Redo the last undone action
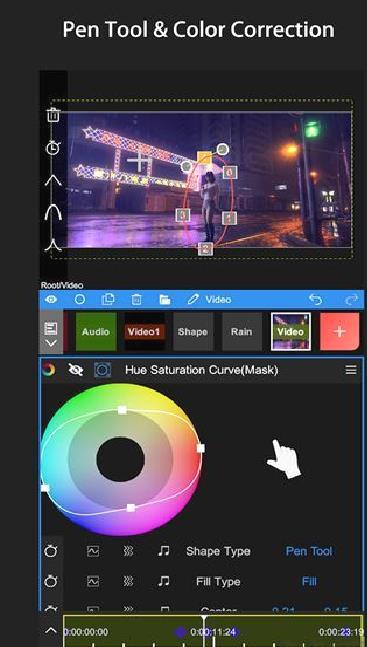This screenshot has height=647, width=367. click(351, 299)
